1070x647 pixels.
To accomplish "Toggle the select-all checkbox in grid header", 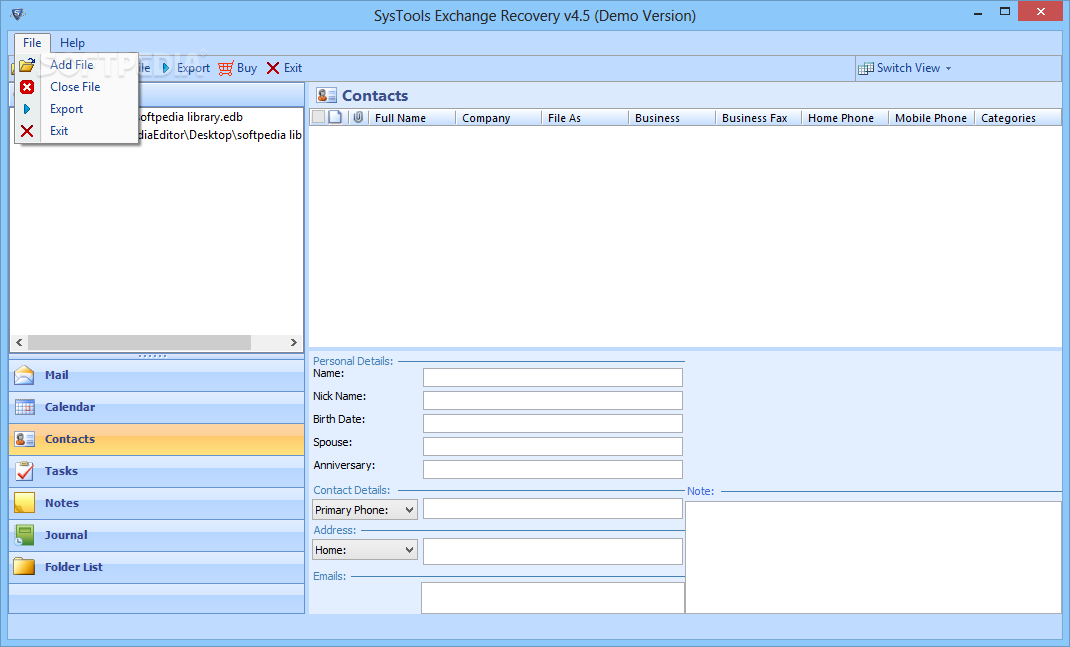I will pyautogui.click(x=318, y=117).
